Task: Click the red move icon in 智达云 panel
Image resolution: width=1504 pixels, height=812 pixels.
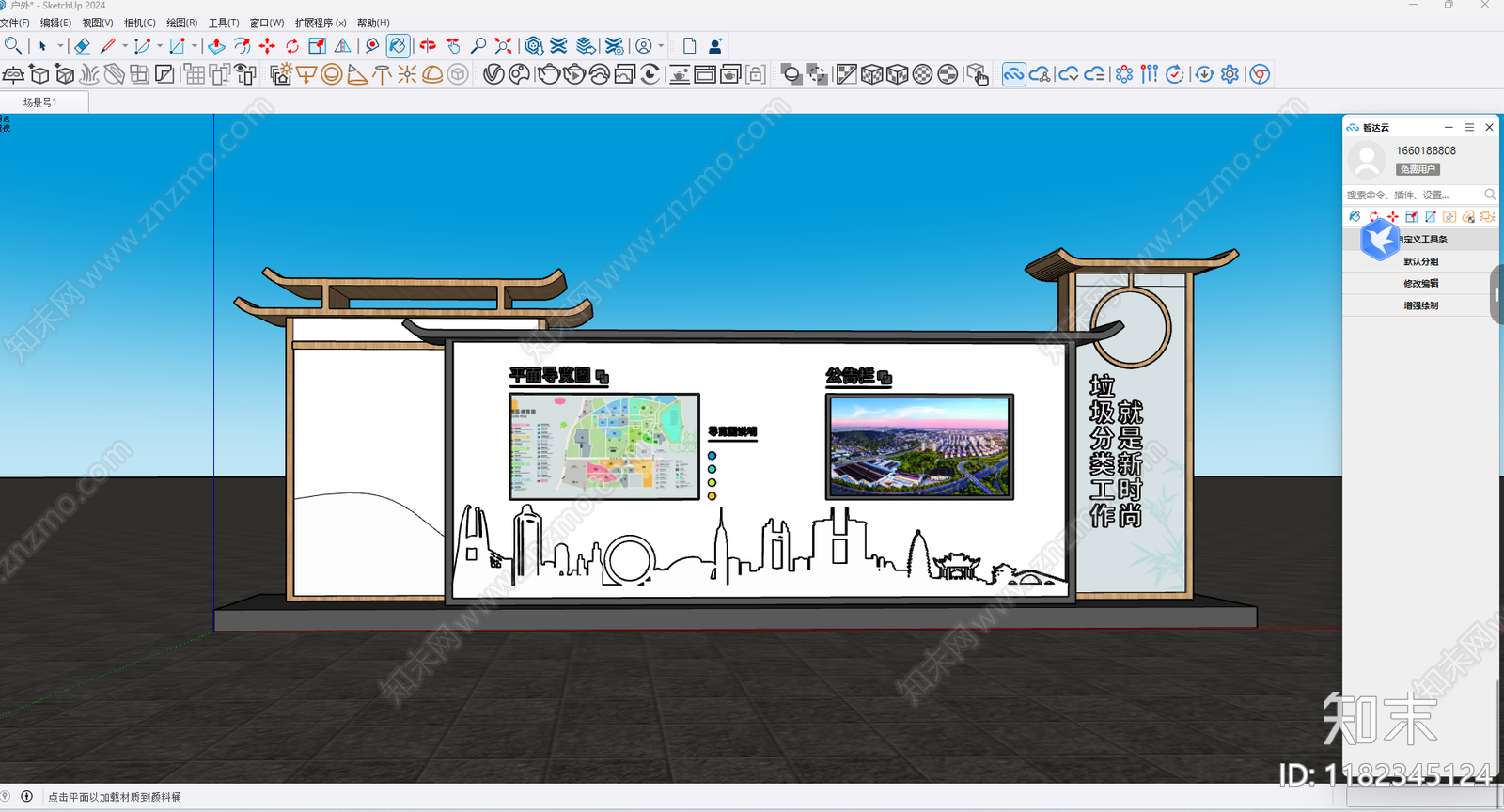Action: 1392,216
